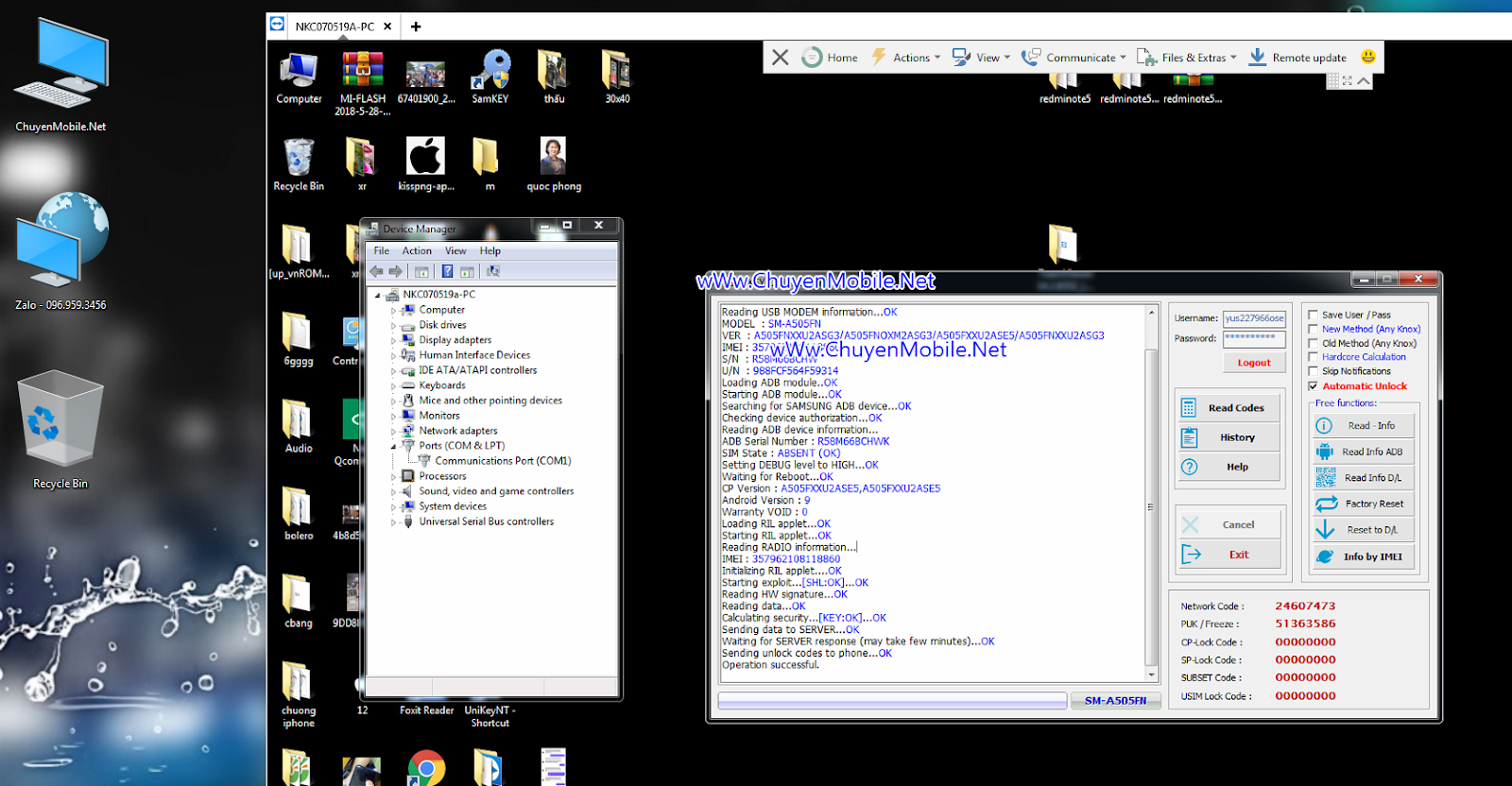Click the Logout button
Image resolution: width=1512 pixels, height=786 pixels.
pyautogui.click(x=1254, y=362)
